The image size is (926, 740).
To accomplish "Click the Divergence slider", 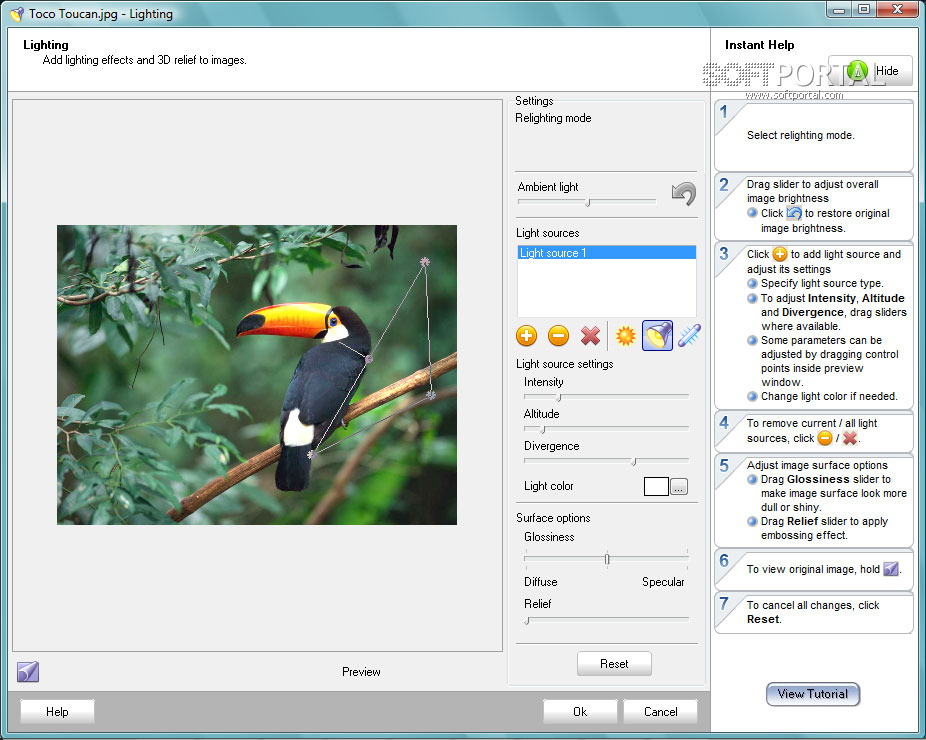I will click(607, 461).
